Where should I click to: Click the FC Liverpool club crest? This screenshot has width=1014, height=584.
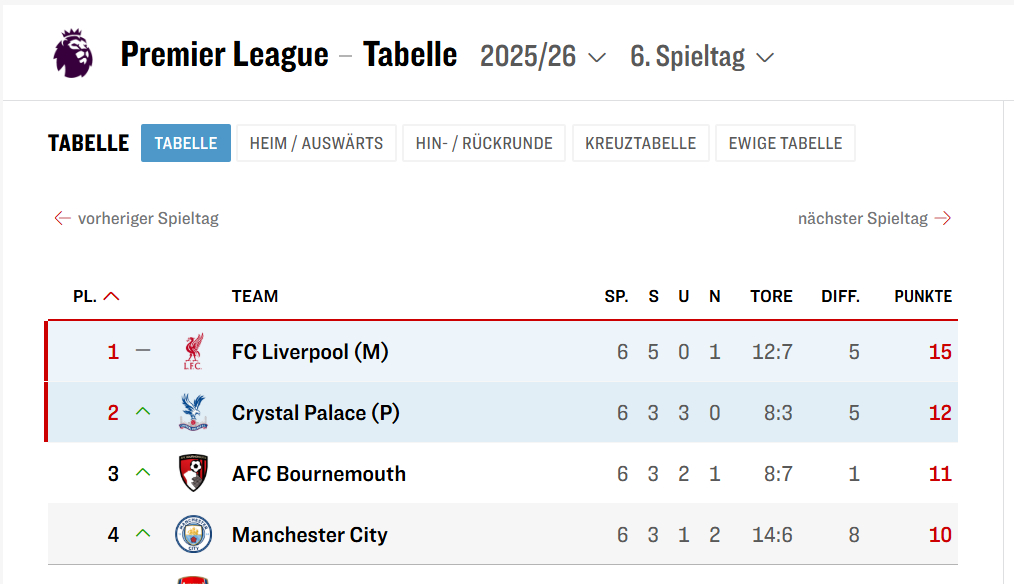click(193, 352)
